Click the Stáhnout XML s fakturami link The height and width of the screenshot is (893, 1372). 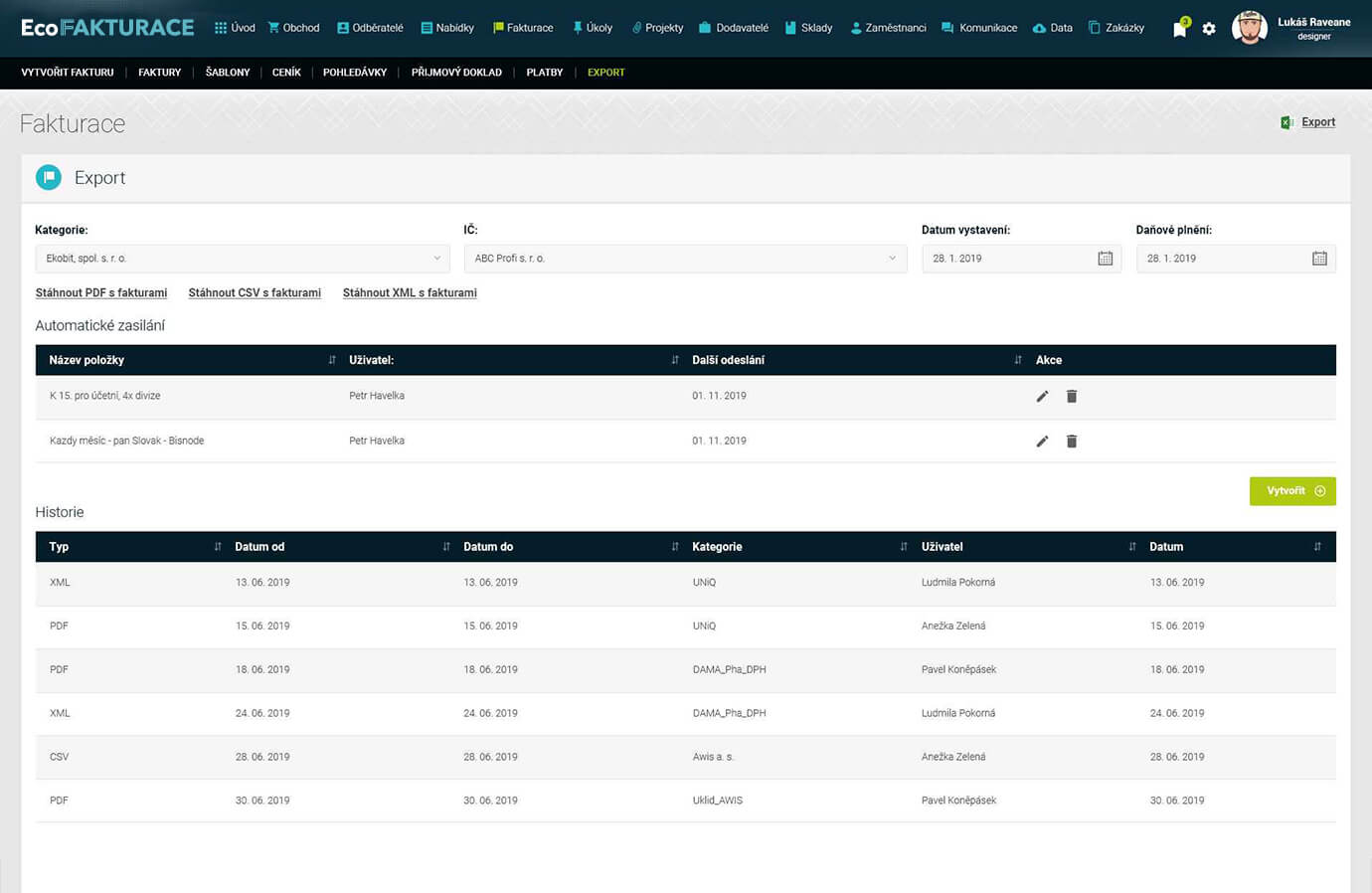click(410, 292)
